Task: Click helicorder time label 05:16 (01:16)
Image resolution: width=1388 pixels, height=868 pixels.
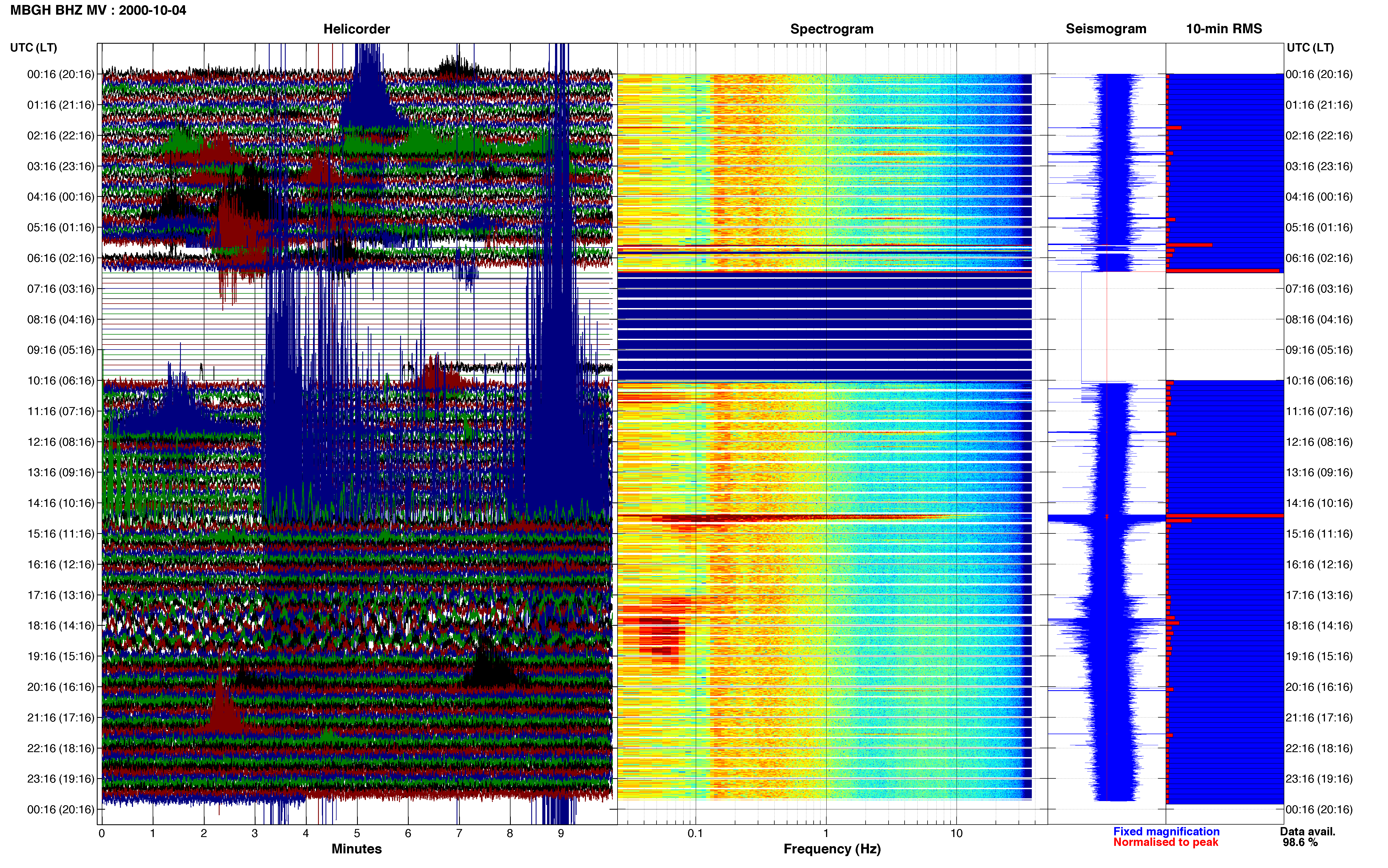Action: (61, 227)
